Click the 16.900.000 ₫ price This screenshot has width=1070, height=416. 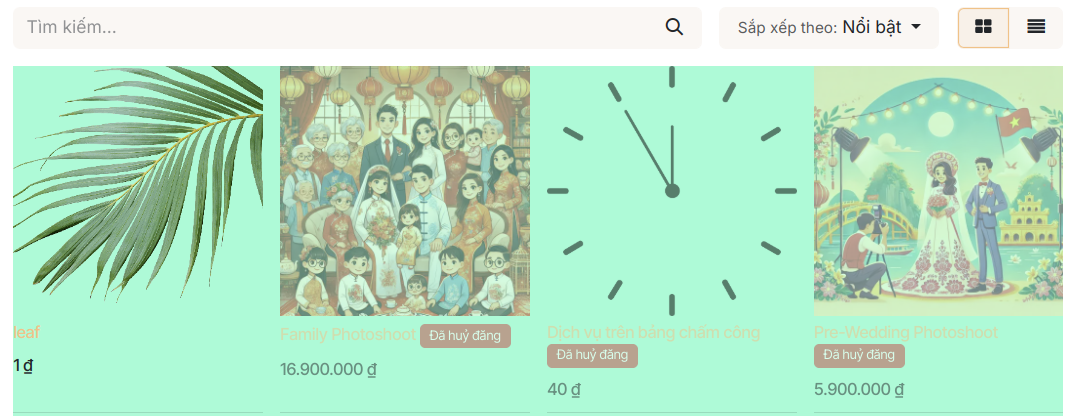(x=328, y=370)
